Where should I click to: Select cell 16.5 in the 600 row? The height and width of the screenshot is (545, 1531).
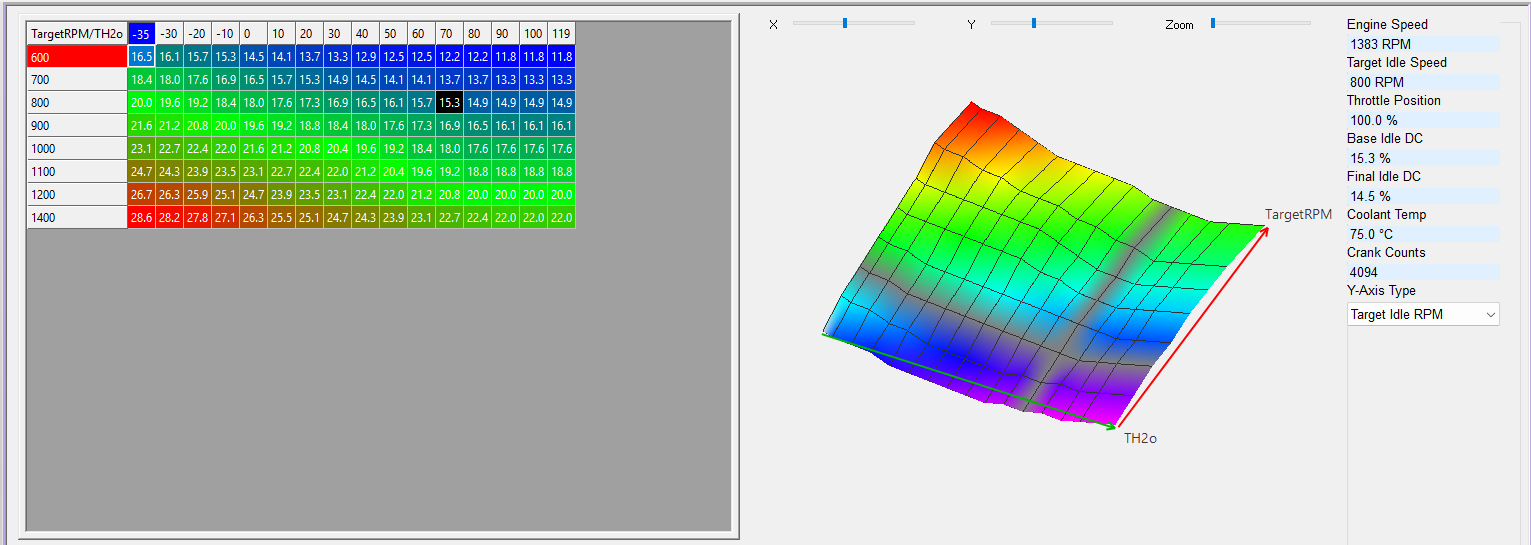coord(141,57)
